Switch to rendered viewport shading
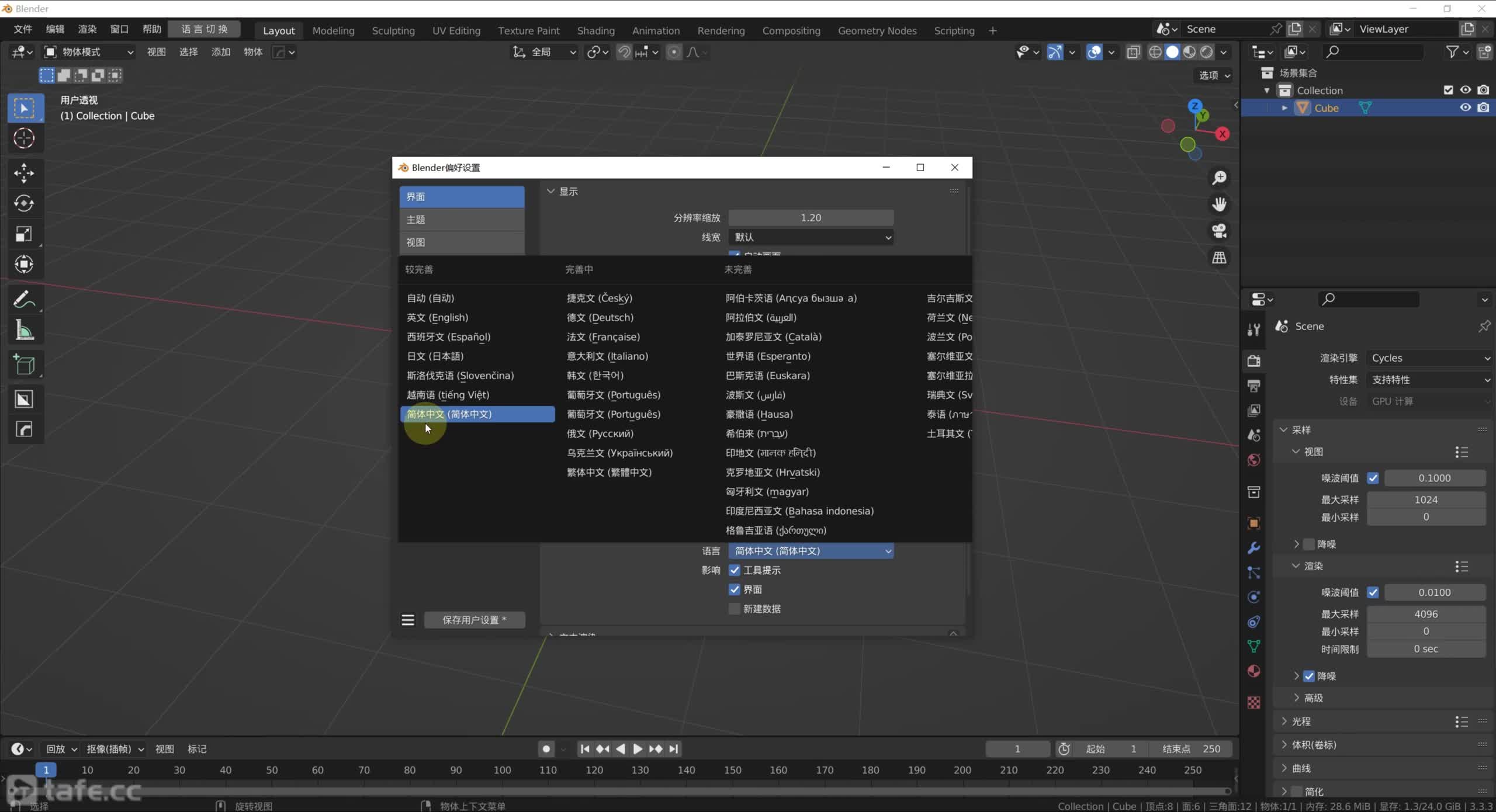The height and width of the screenshot is (812, 1496). tap(1206, 52)
